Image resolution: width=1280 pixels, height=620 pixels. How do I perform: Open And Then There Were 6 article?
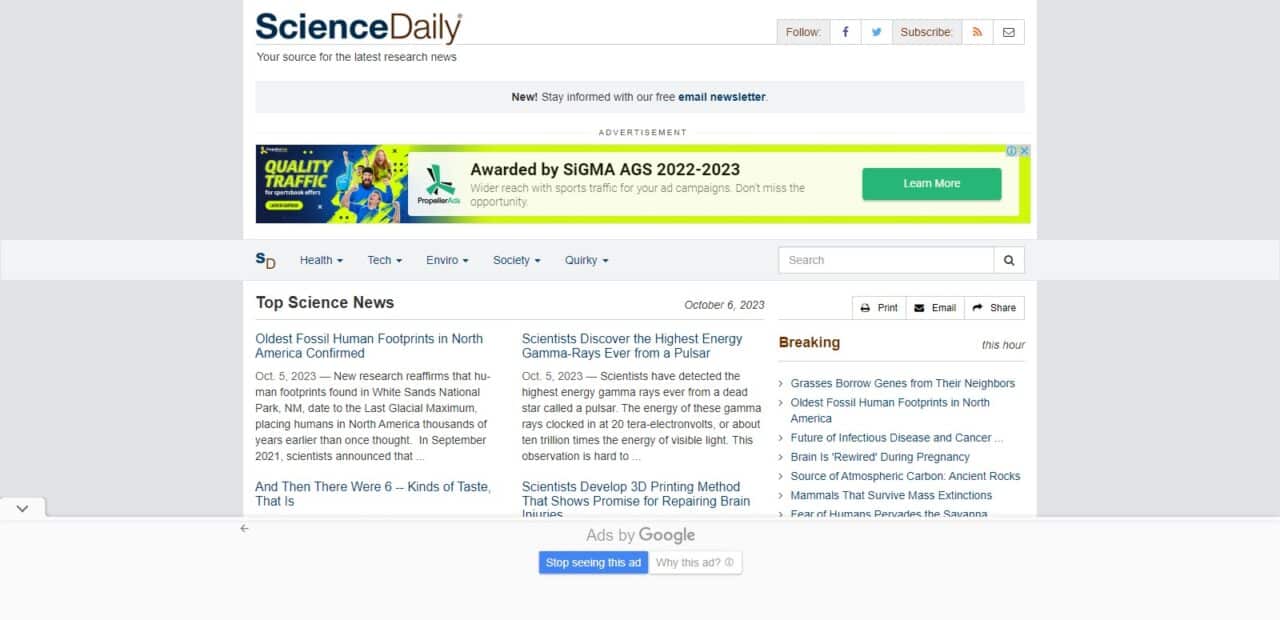pos(373,494)
